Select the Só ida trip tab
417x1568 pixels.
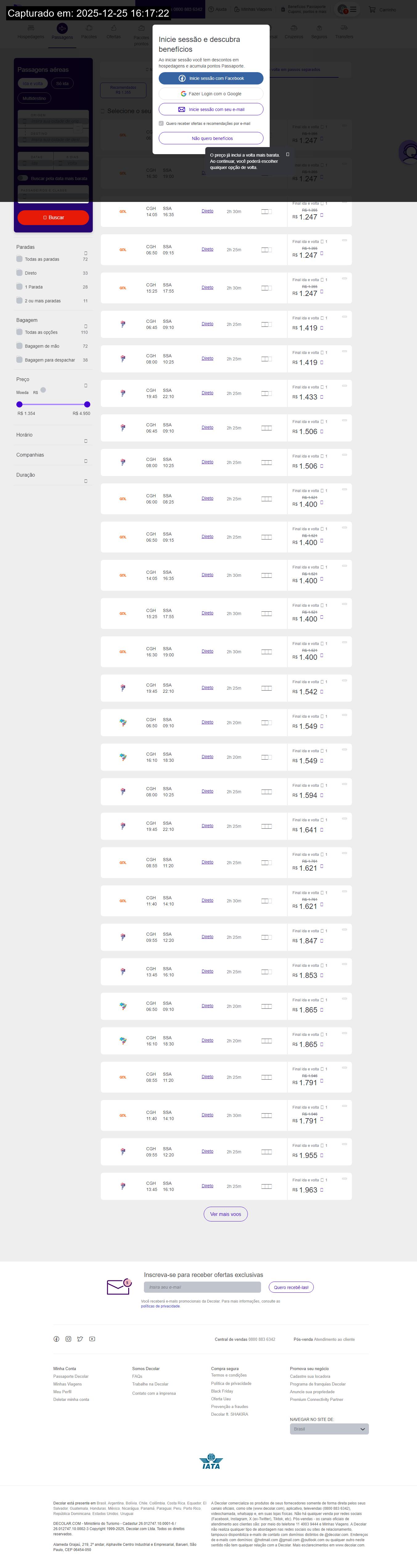point(62,83)
